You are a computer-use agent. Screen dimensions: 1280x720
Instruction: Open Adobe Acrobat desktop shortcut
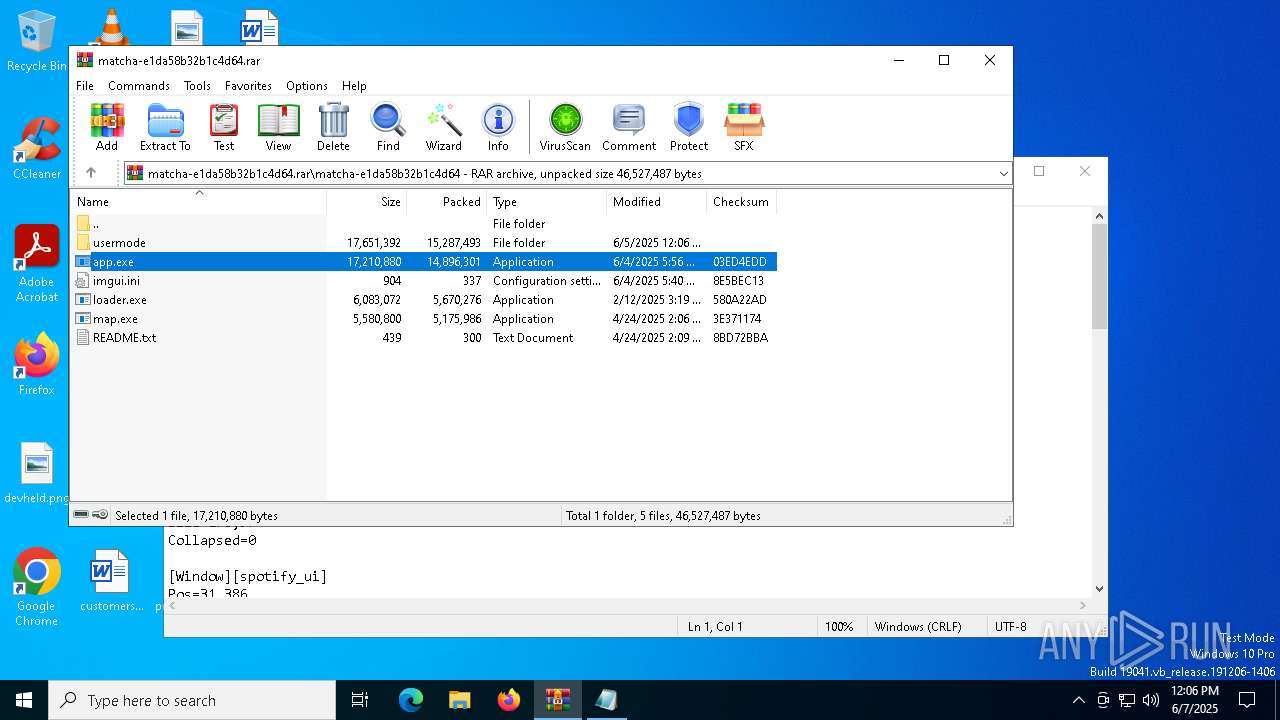pyautogui.click(x=37, y=264)
